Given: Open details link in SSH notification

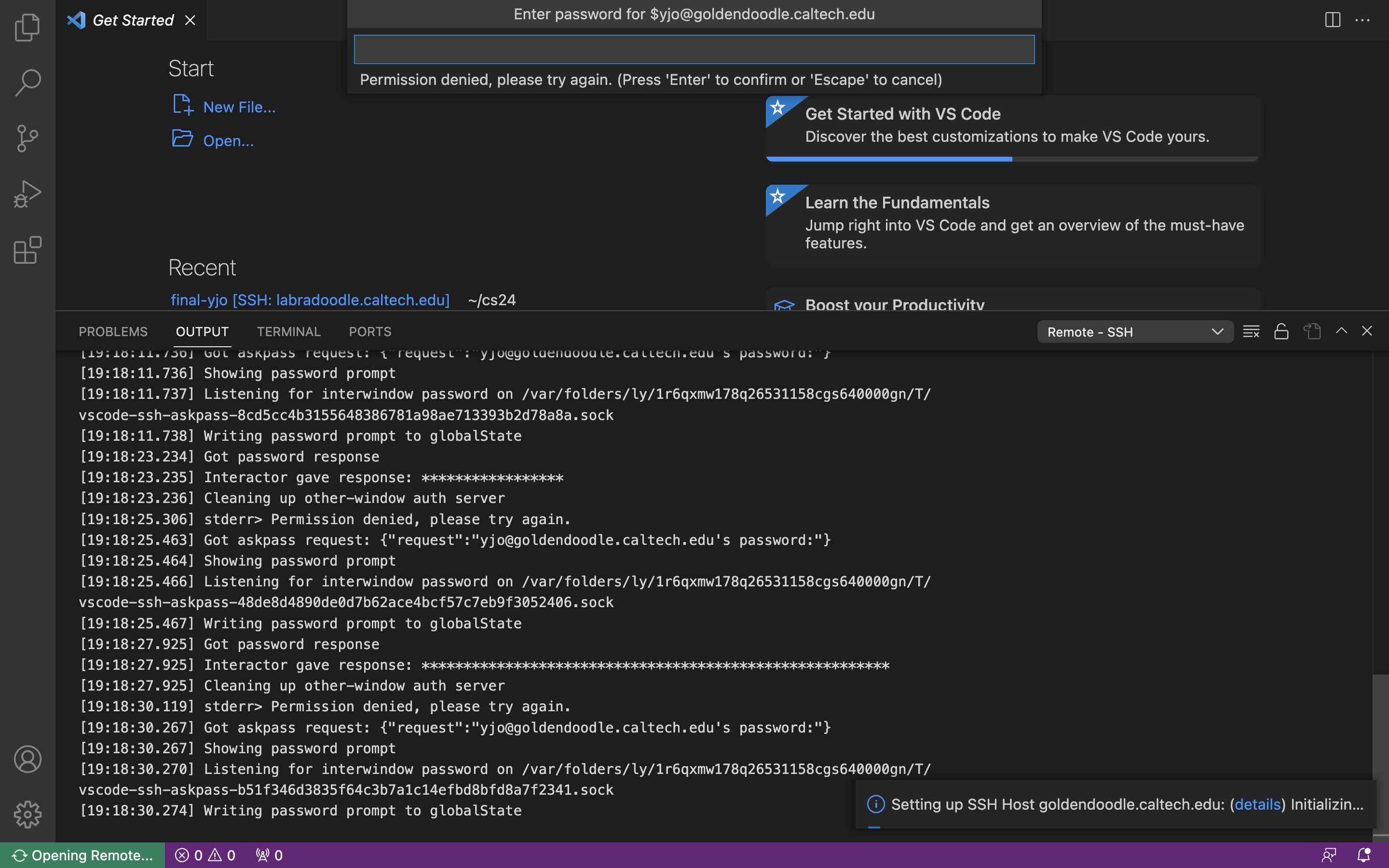Looking at the screenshot, I should (x=1257, y=804).
